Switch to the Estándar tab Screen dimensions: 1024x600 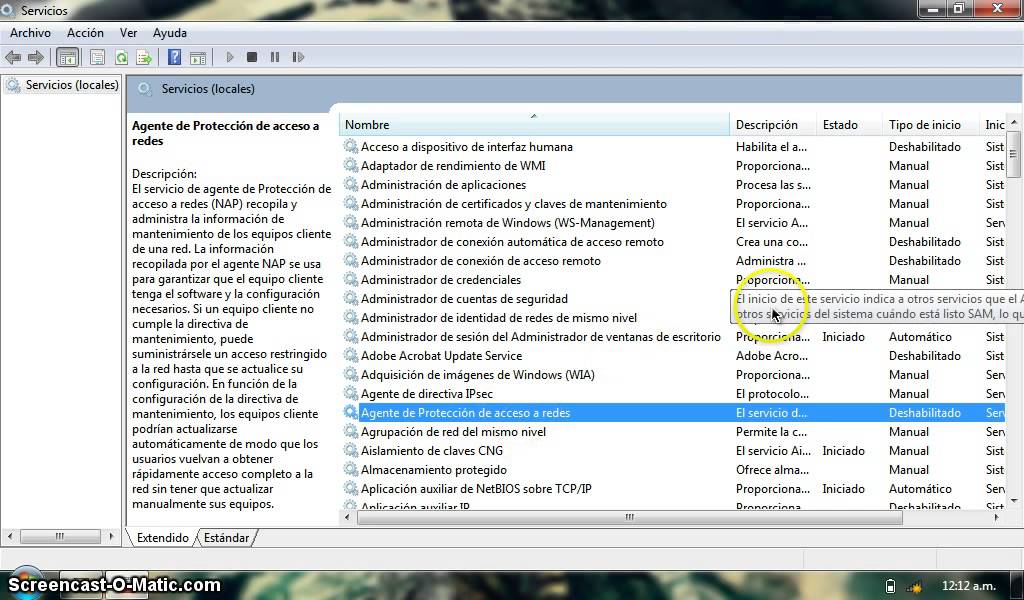(x=226, y=538)
